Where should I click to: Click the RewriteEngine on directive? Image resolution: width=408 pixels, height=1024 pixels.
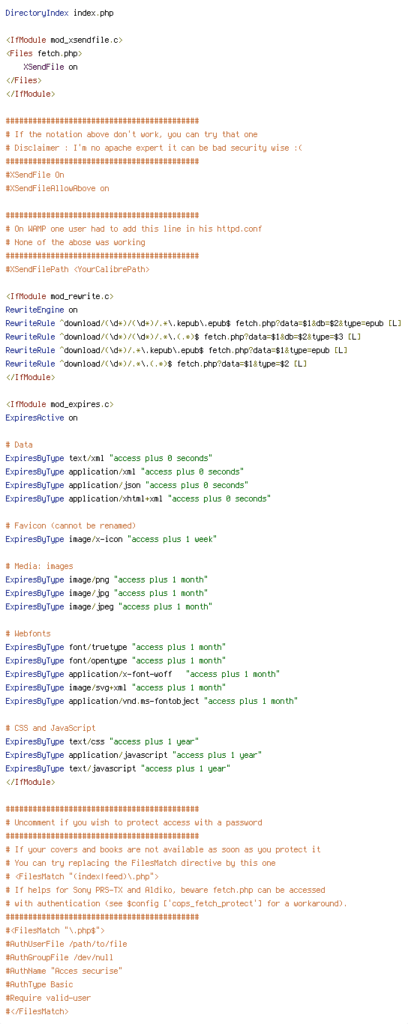click(x=41, y=310)
